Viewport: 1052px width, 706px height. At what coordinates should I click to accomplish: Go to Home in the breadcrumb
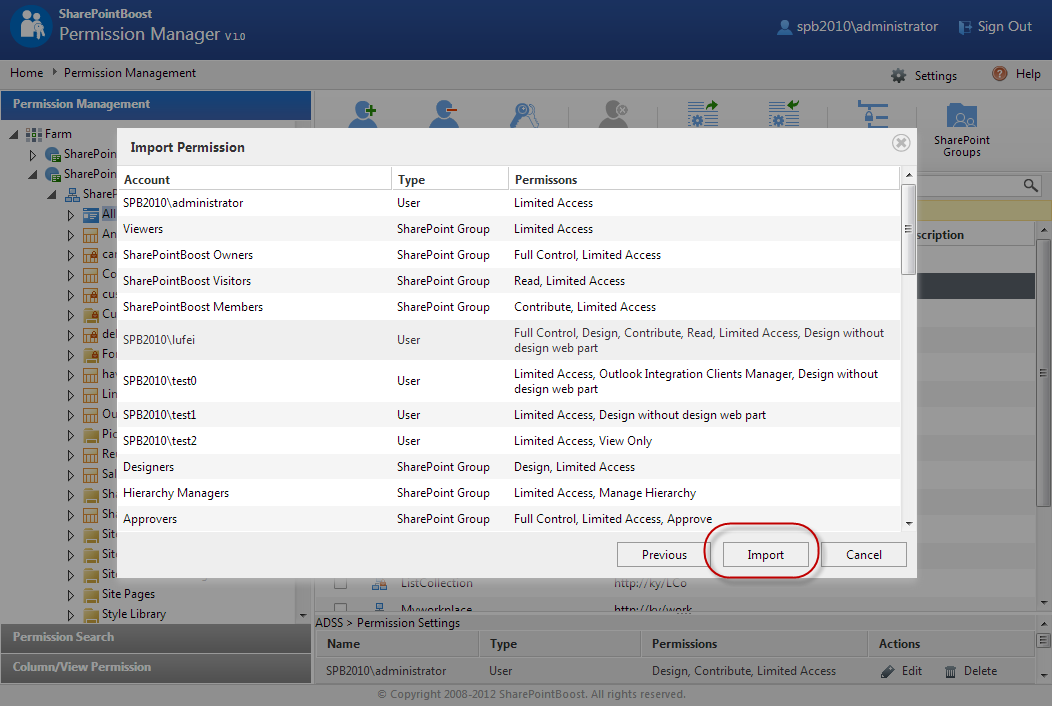point(26,73)
